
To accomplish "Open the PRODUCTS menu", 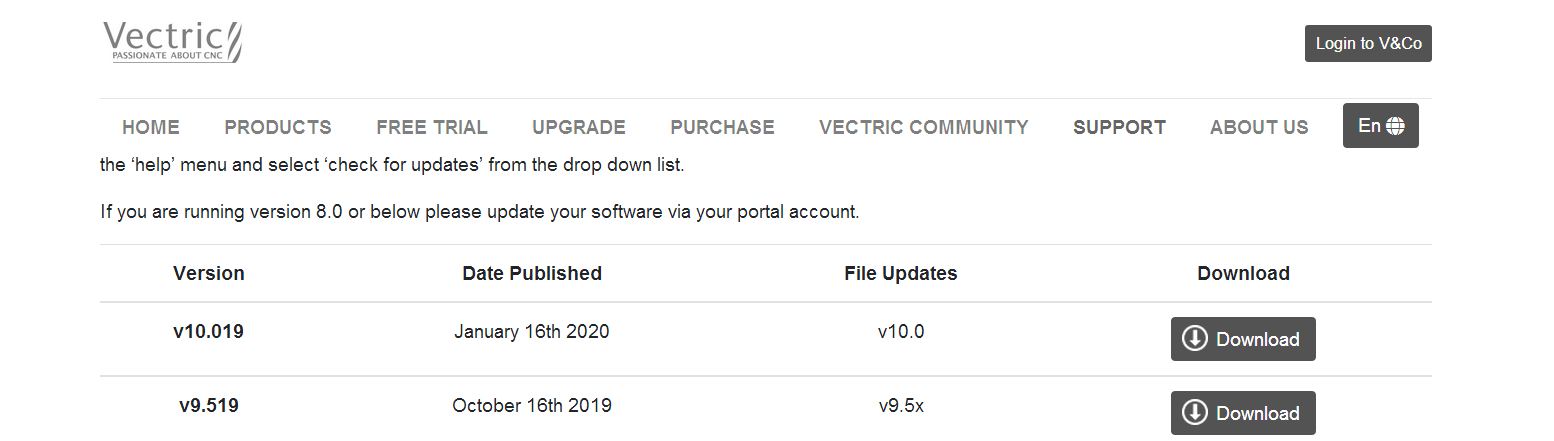I will pos(278,128).
